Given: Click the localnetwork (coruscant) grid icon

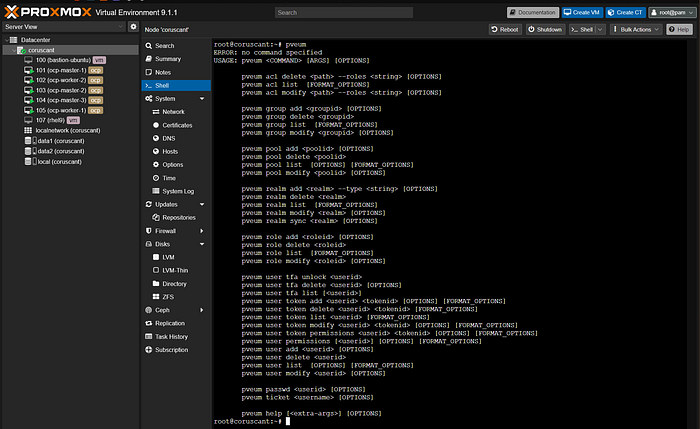Looking at the screenshot, I should click(28, 131).
